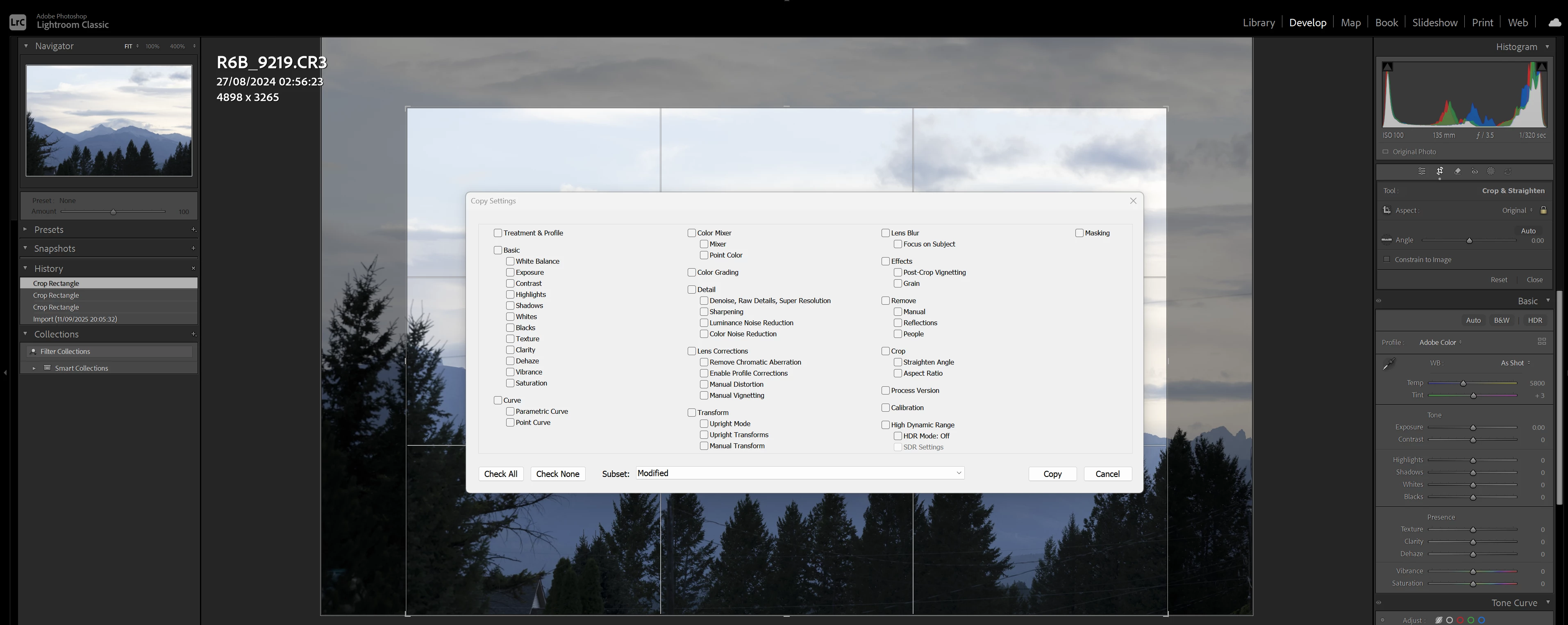Viewport: 1568px width, 625px height.
Task: Click the Angle slider handle
Action: point(1469,241)
